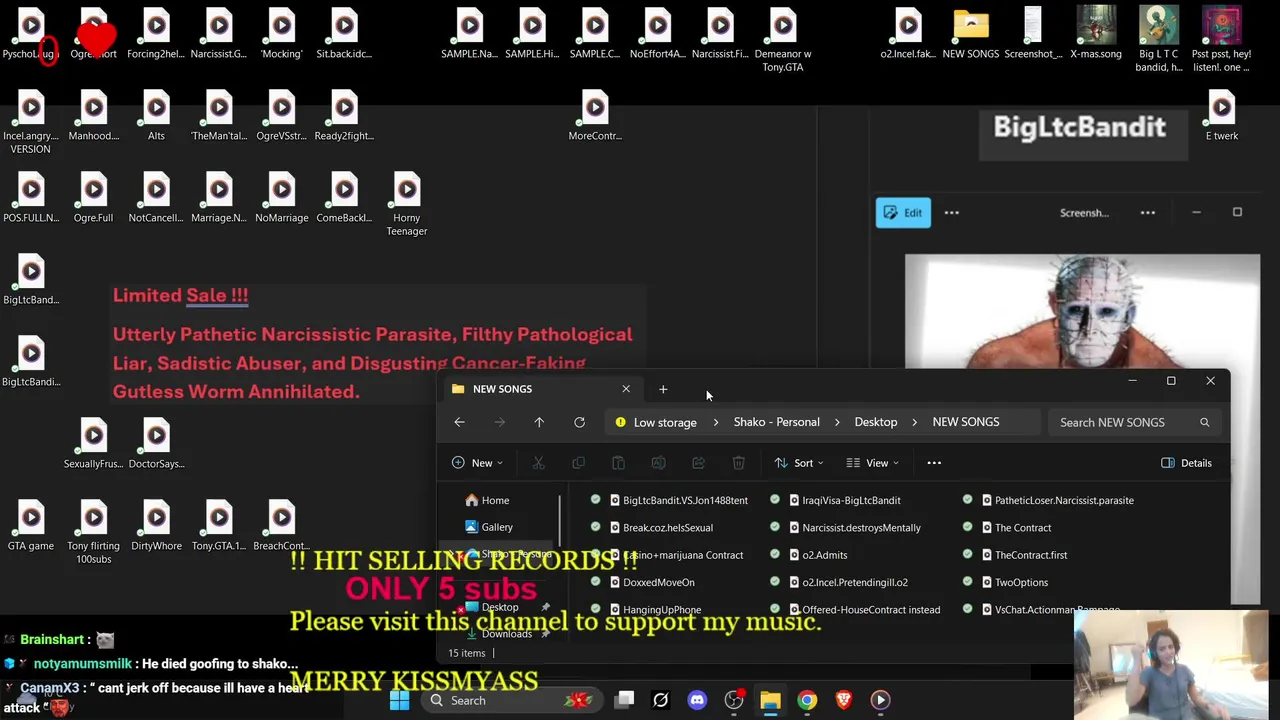1280x720 pixels.
Task: Open Google Chrome from the taskbar
Action: click(x=807, y=700)
